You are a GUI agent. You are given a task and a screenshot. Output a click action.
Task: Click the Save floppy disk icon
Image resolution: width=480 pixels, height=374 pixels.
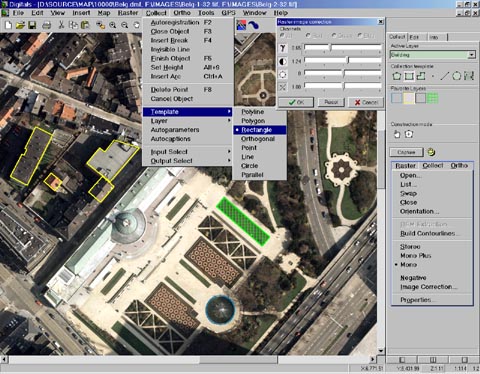[x=32, y=25]
